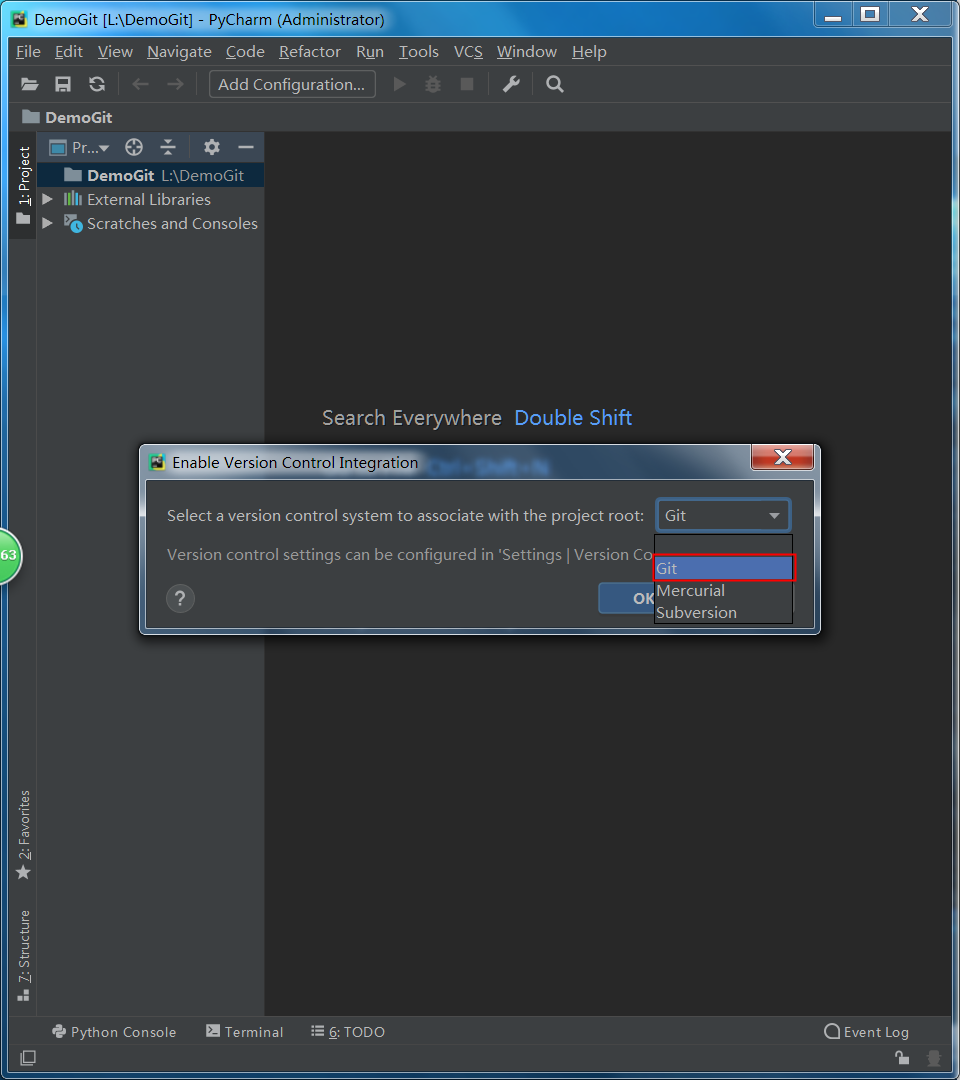
Task: Click the help question mark button
Action: tap(180, 599)
